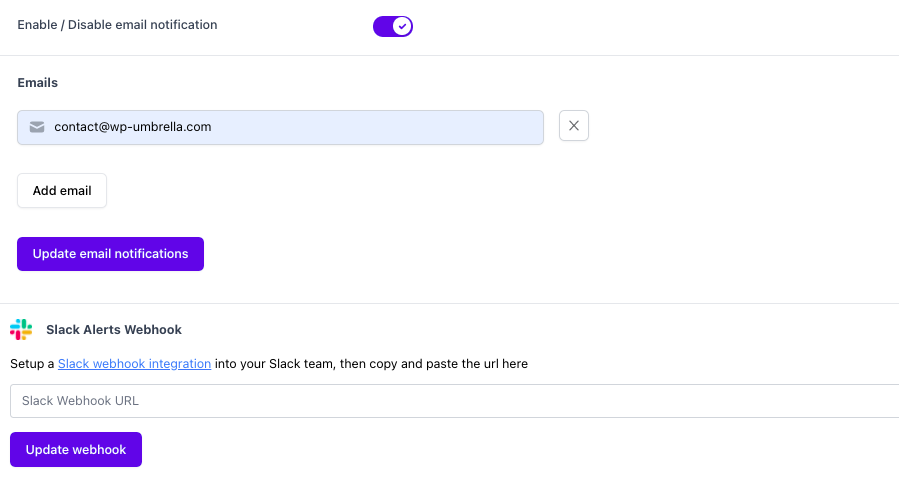Viewport: 899px width, 478px height.
Task: Click the 'into your Slack team' instruction text
Action: (x=275, y=364)
